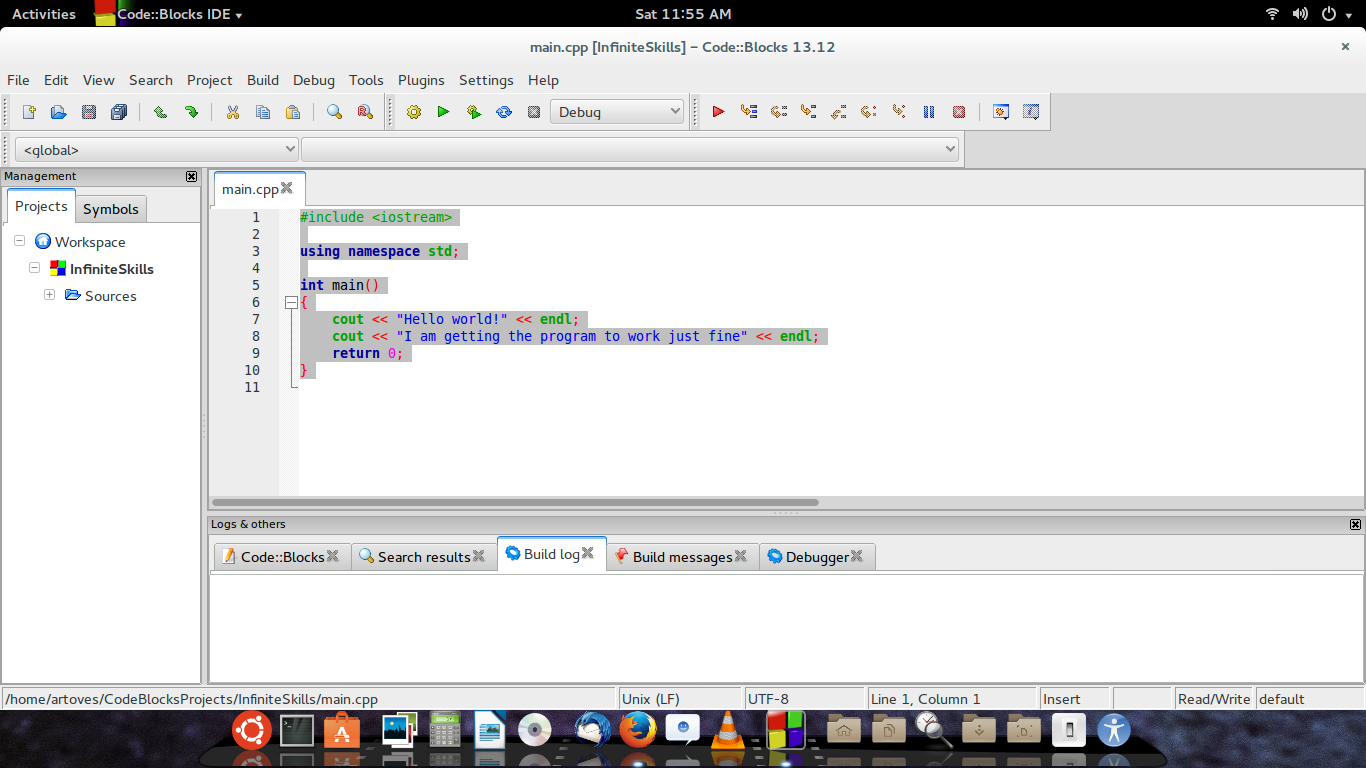1366x768 pixels.
Task: Collapse the main function fold marker
Action: tap(290, 302)
